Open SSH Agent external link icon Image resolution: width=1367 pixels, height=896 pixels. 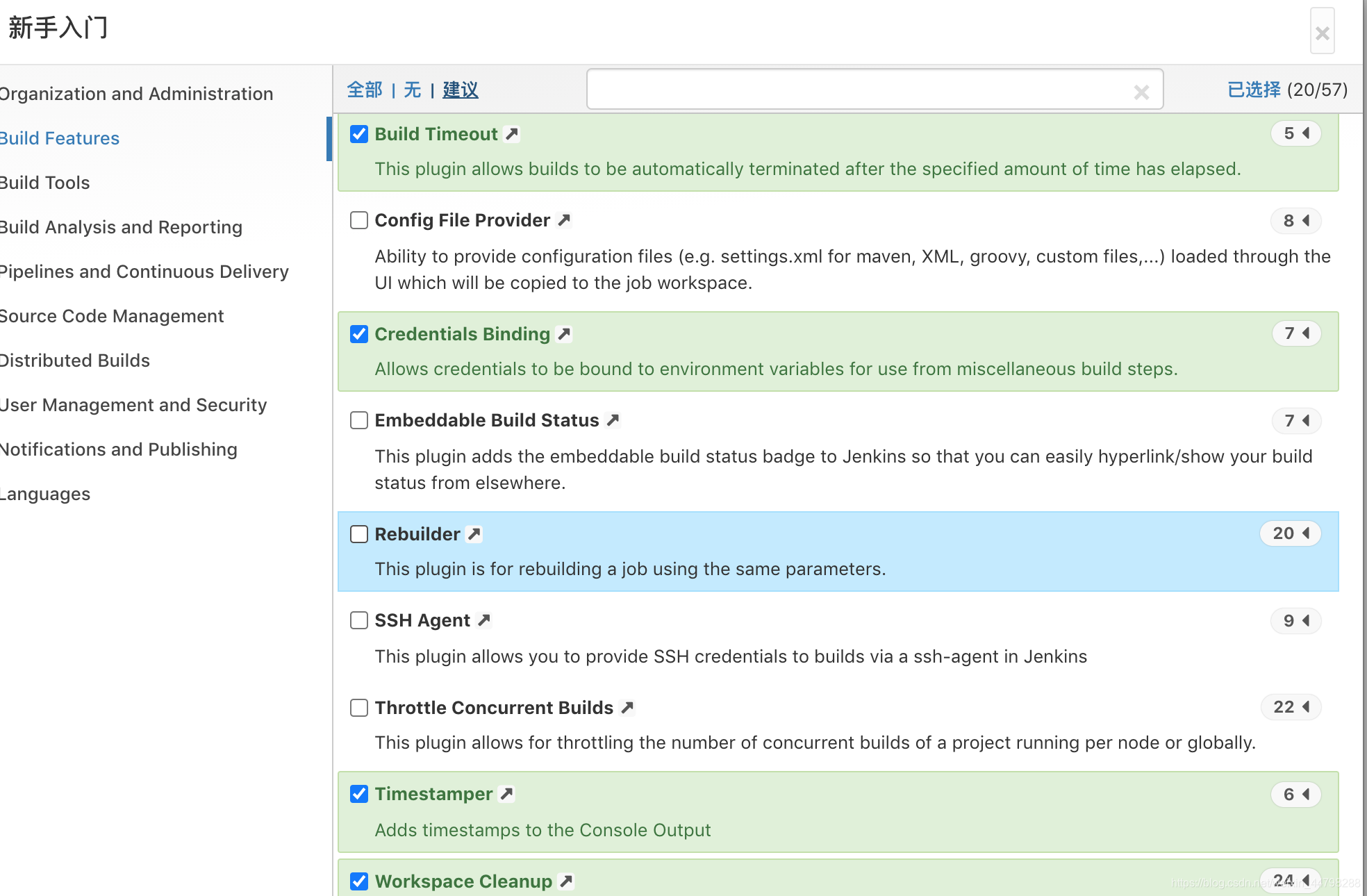tap(484, 620)
